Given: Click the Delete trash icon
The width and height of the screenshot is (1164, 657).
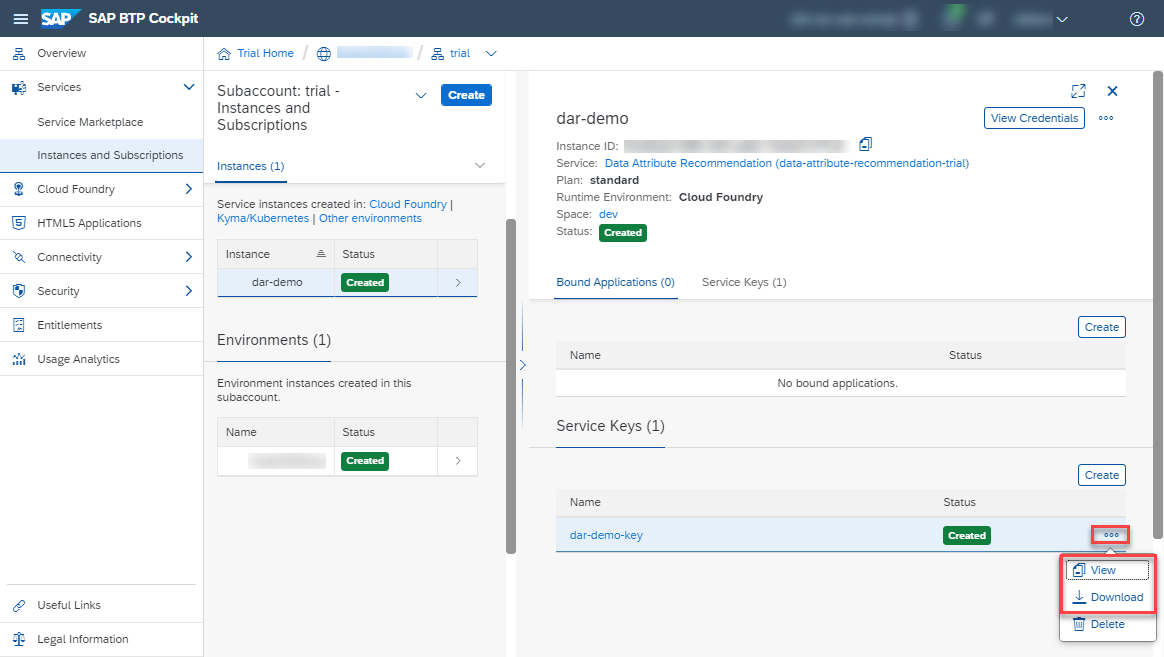Looking at the screenshot, I should pyautogui.click(x=1079, y=624).
